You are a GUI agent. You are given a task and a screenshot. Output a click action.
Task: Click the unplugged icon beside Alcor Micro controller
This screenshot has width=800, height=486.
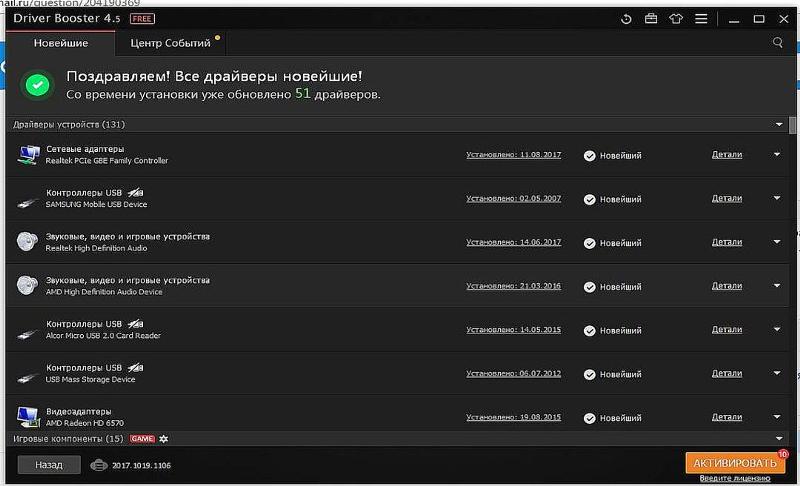coord(136,324)
